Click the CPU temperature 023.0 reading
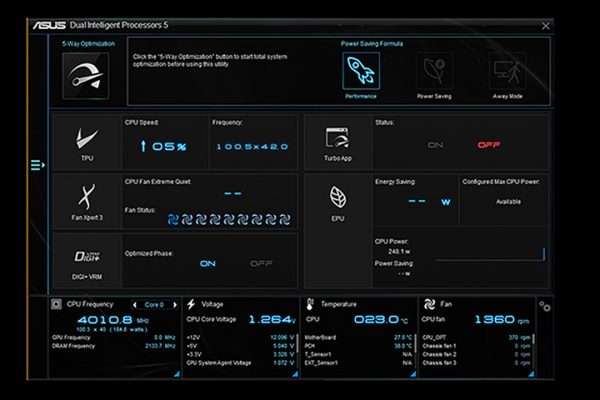 381,319
